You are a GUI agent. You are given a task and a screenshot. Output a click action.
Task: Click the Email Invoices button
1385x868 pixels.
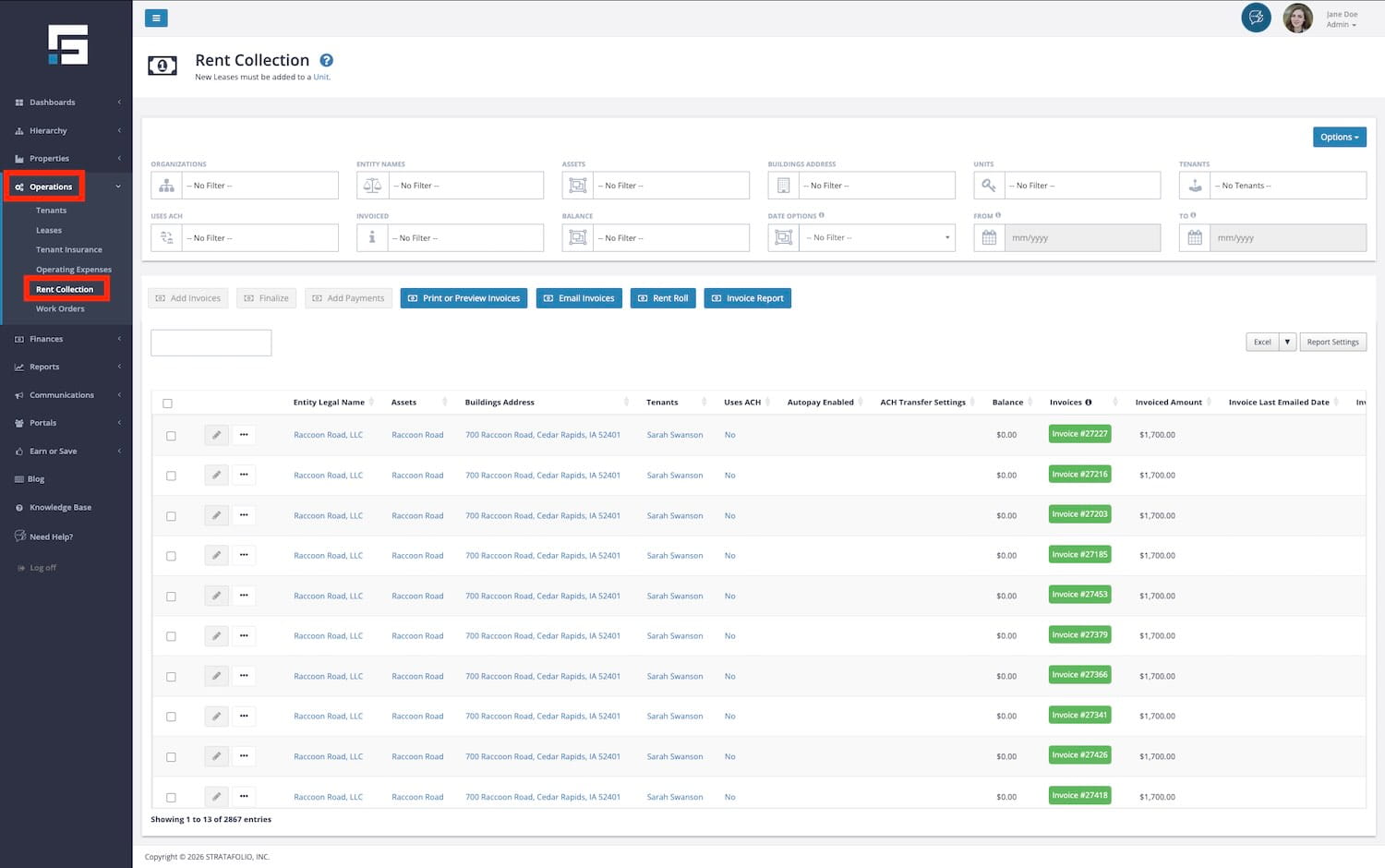(579, 298)
